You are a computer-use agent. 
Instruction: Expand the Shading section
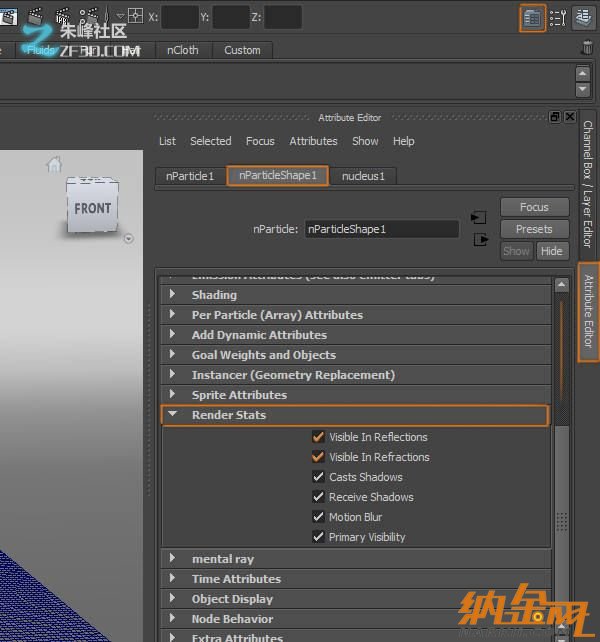pyautogui.click(x=355, y=295)
